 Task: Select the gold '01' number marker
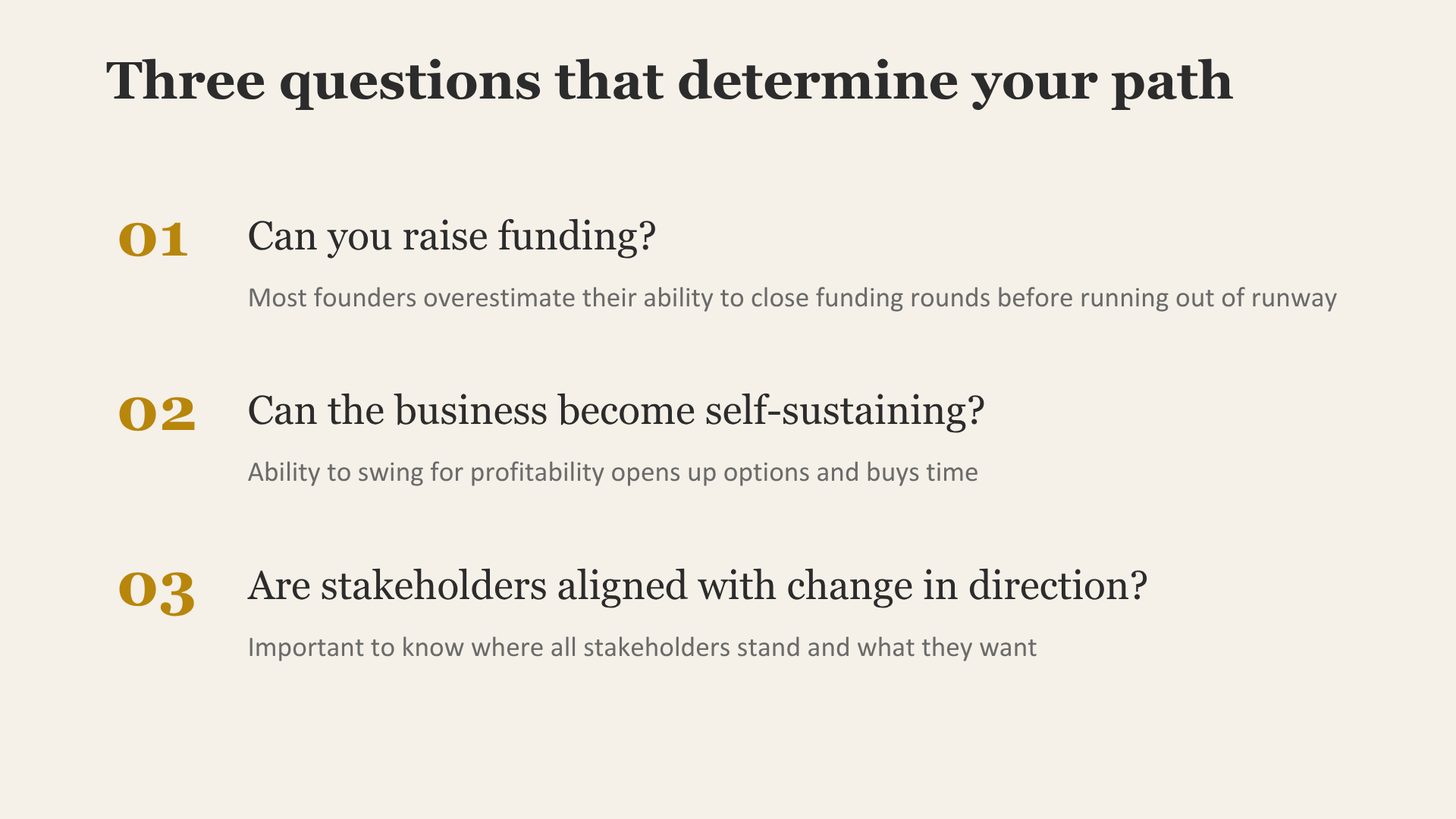[154, 240]
